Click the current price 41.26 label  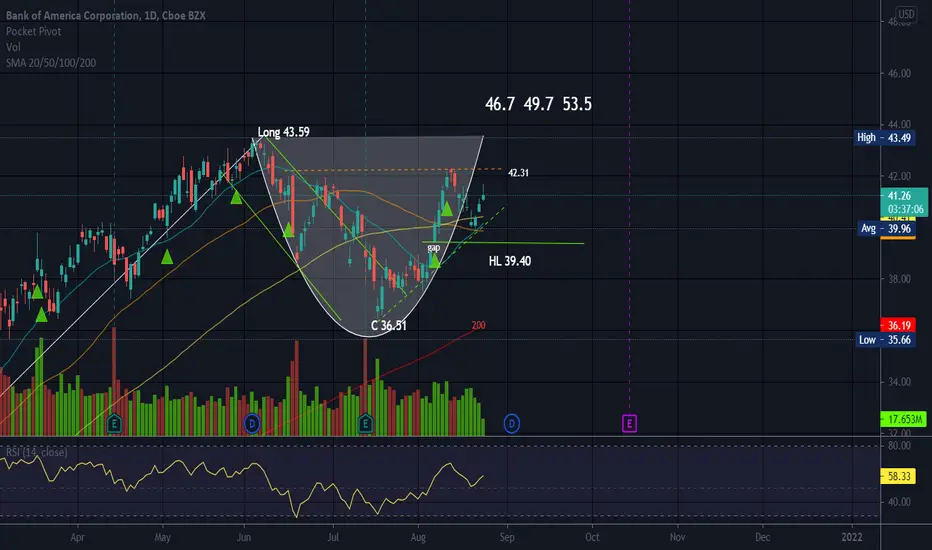pos(903,202)
